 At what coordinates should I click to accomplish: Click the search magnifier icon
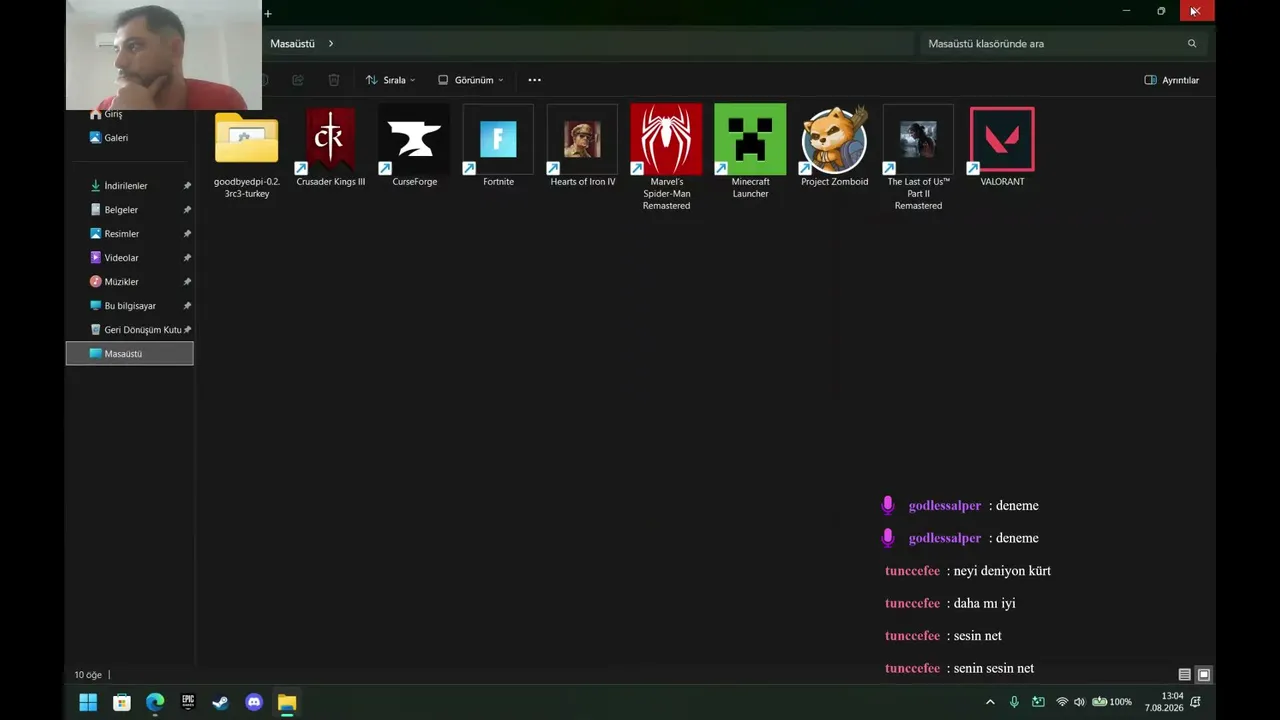pos(1192,44)
